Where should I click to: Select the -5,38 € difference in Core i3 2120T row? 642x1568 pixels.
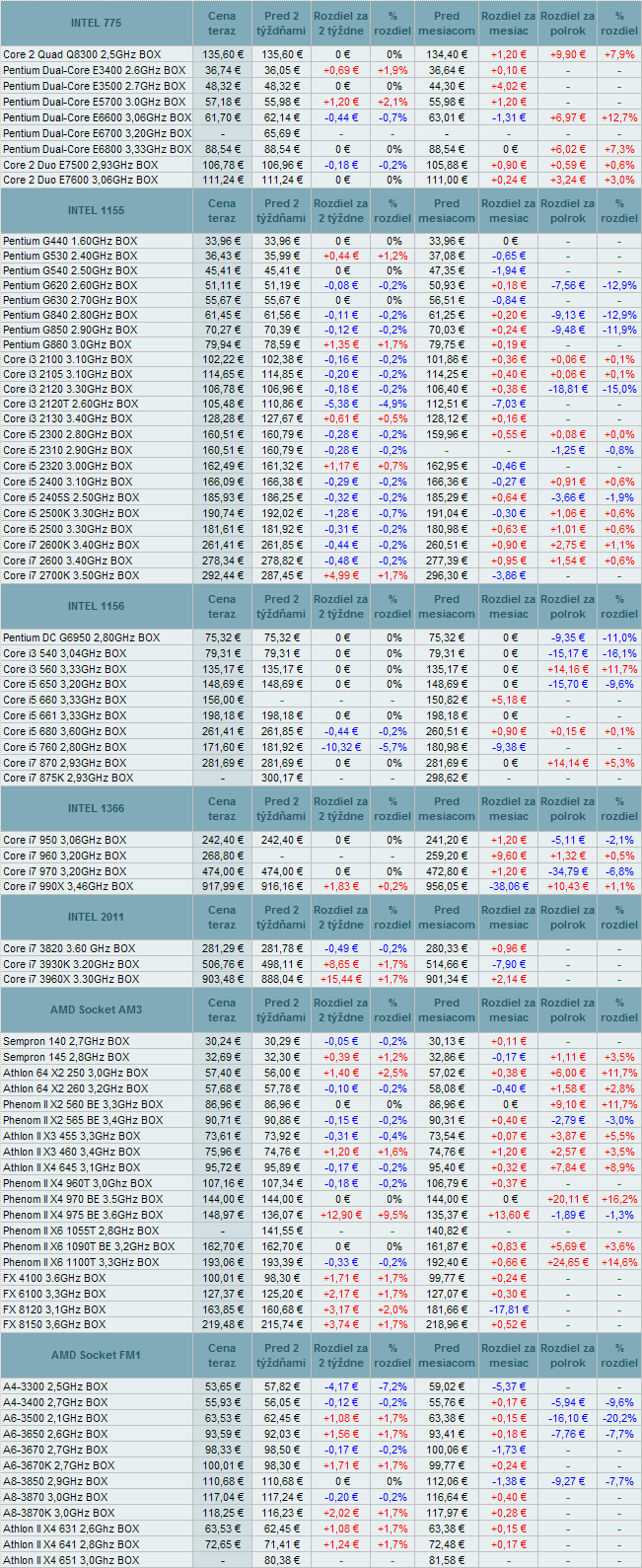pyautogui.click(x=340, y=404)
